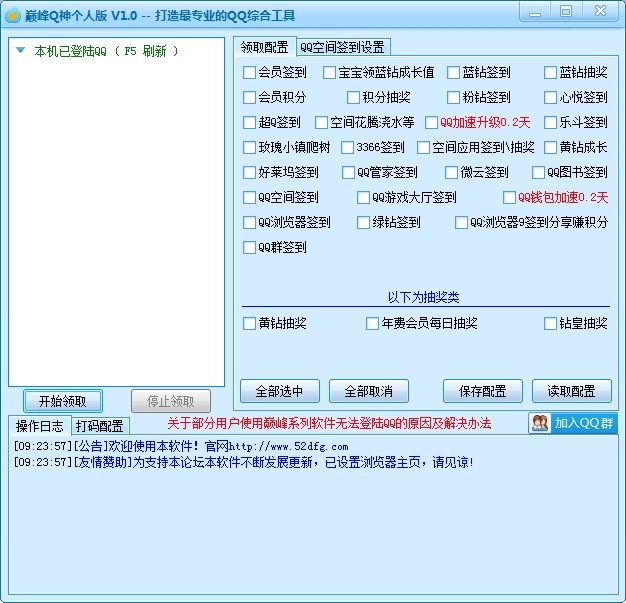Save settings with 保存配置 button
This screenshot has width=626, height=603.
(483, 391)
